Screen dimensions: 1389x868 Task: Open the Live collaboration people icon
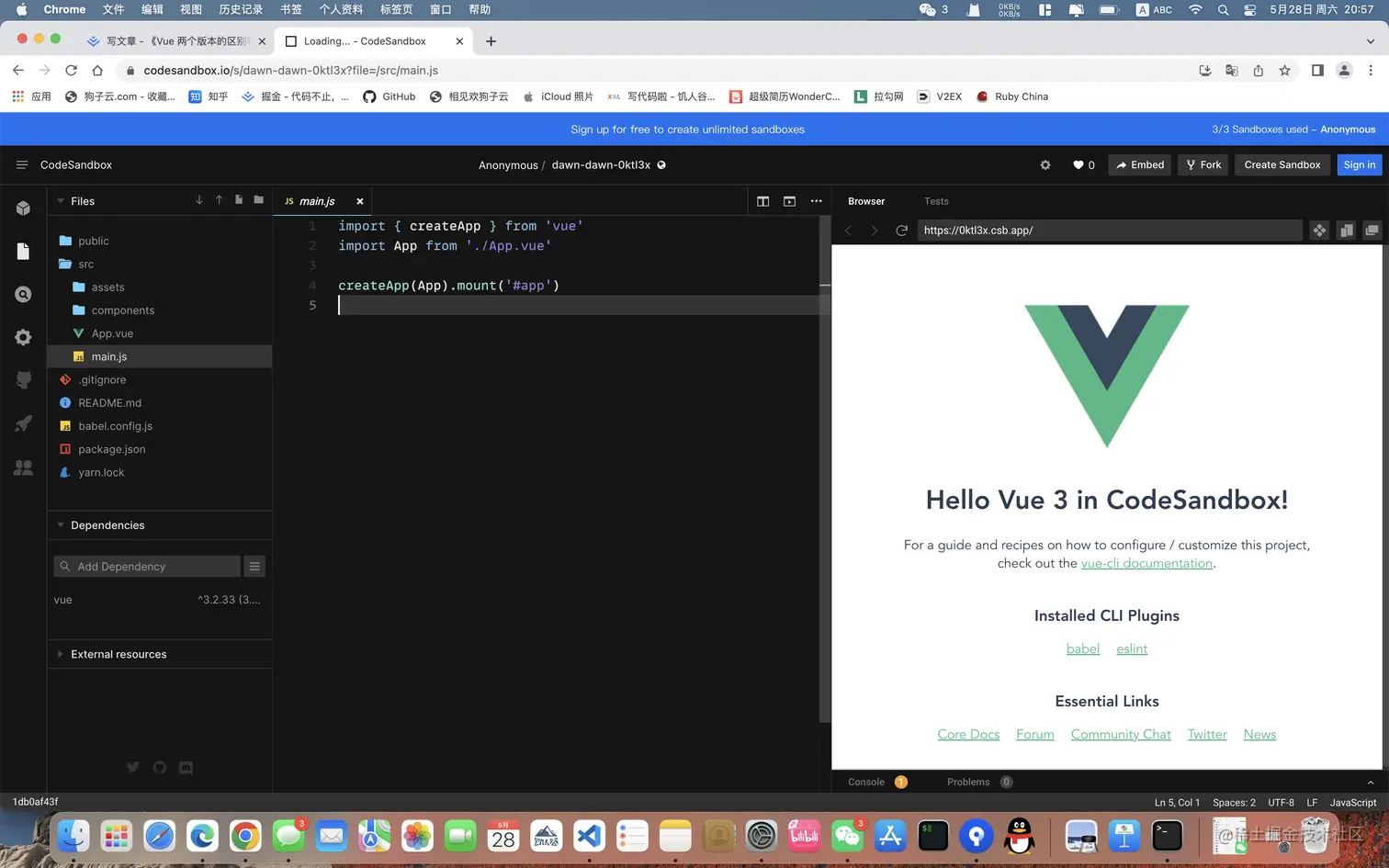point(23,468)
